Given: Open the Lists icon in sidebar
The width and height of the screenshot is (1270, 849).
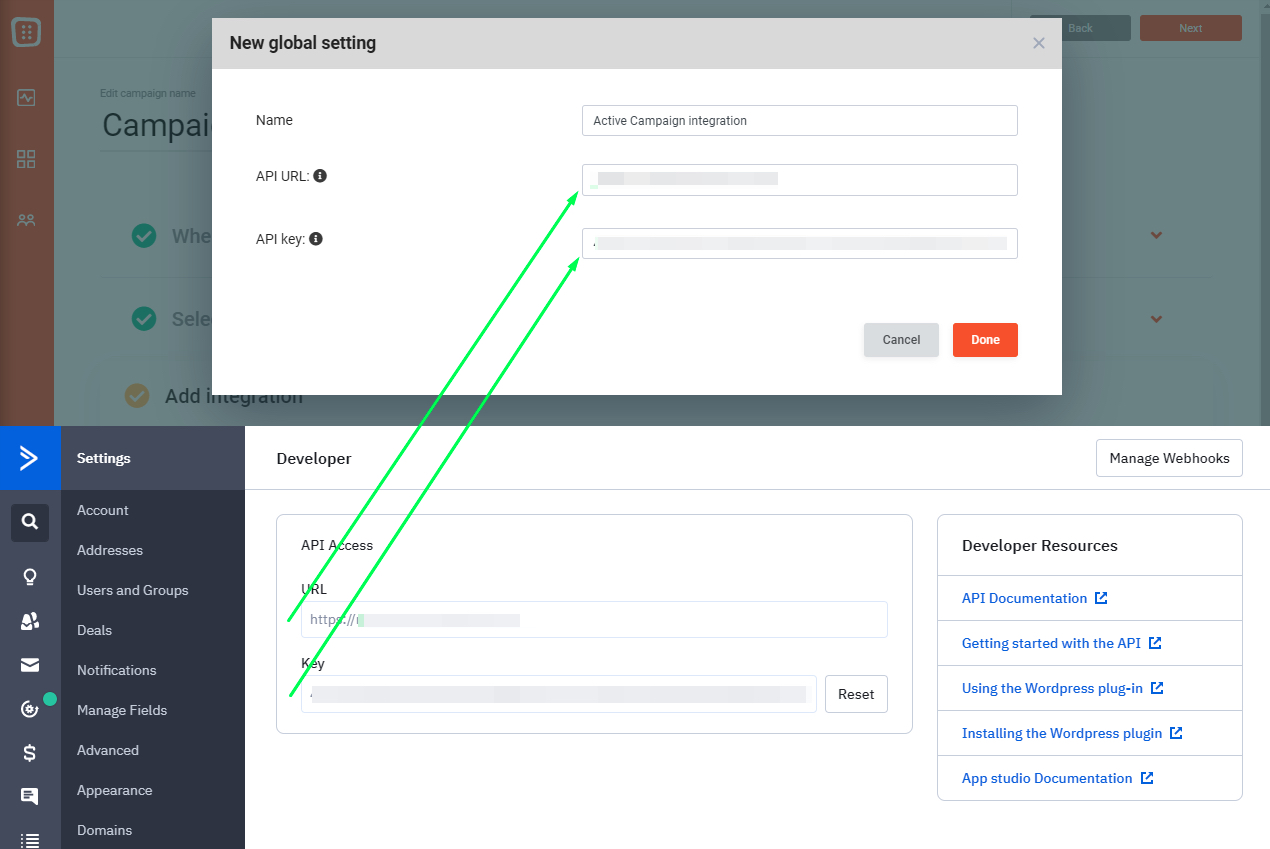Looking at the screenshot, I should [30, 840].
